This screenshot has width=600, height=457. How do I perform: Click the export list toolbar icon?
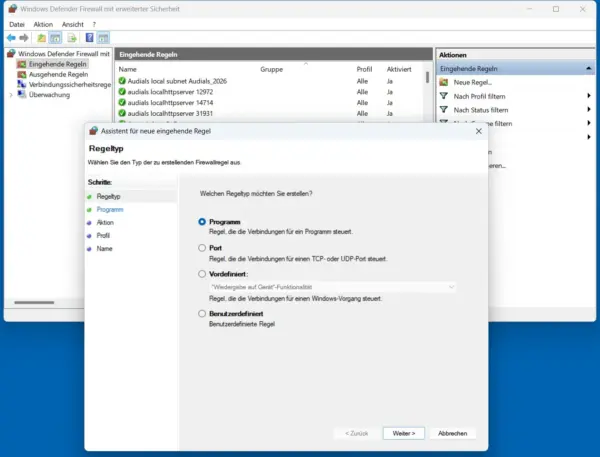pos(72,38)
